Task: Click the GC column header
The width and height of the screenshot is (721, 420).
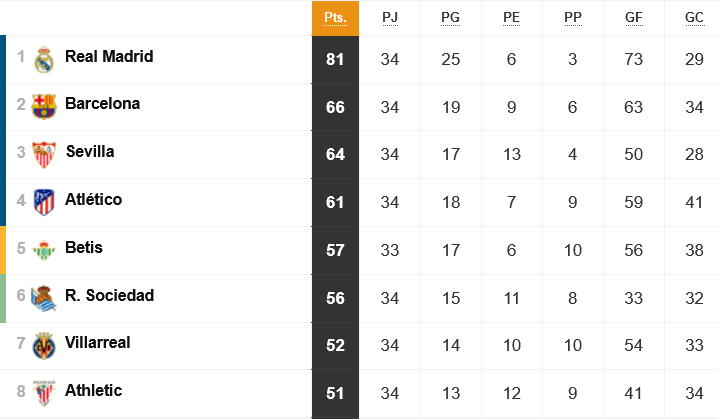Action: (694, 18)
